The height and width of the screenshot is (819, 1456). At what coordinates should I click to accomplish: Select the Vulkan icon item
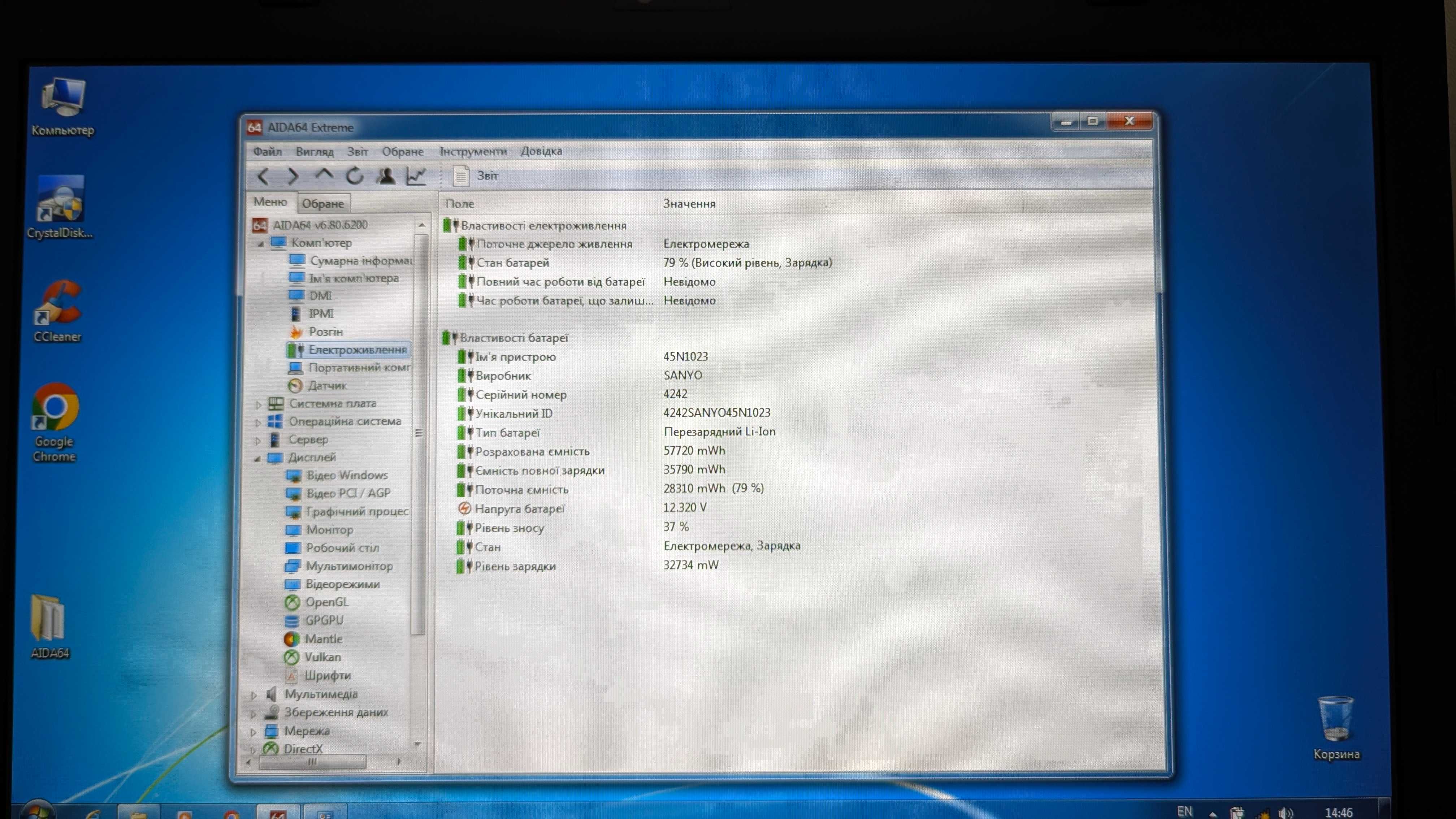(x=291, y=657)
